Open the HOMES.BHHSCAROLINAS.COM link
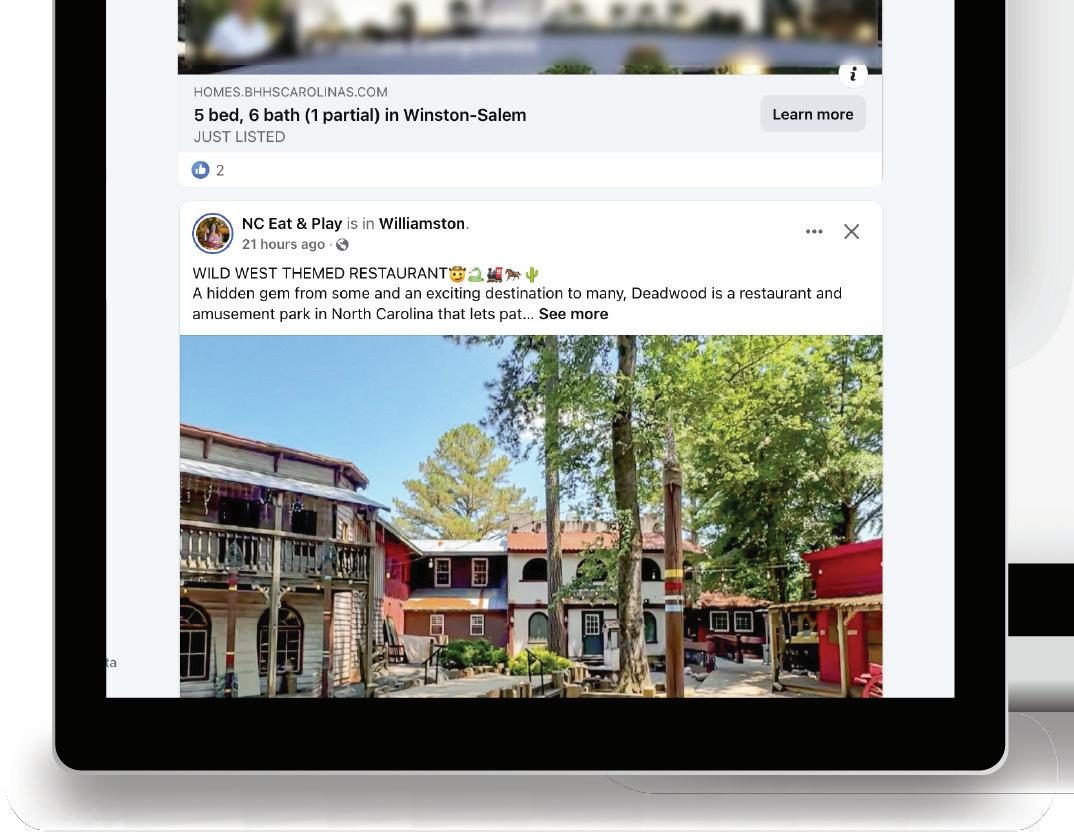The image size is (1074, 833). [x=290, y=92]
